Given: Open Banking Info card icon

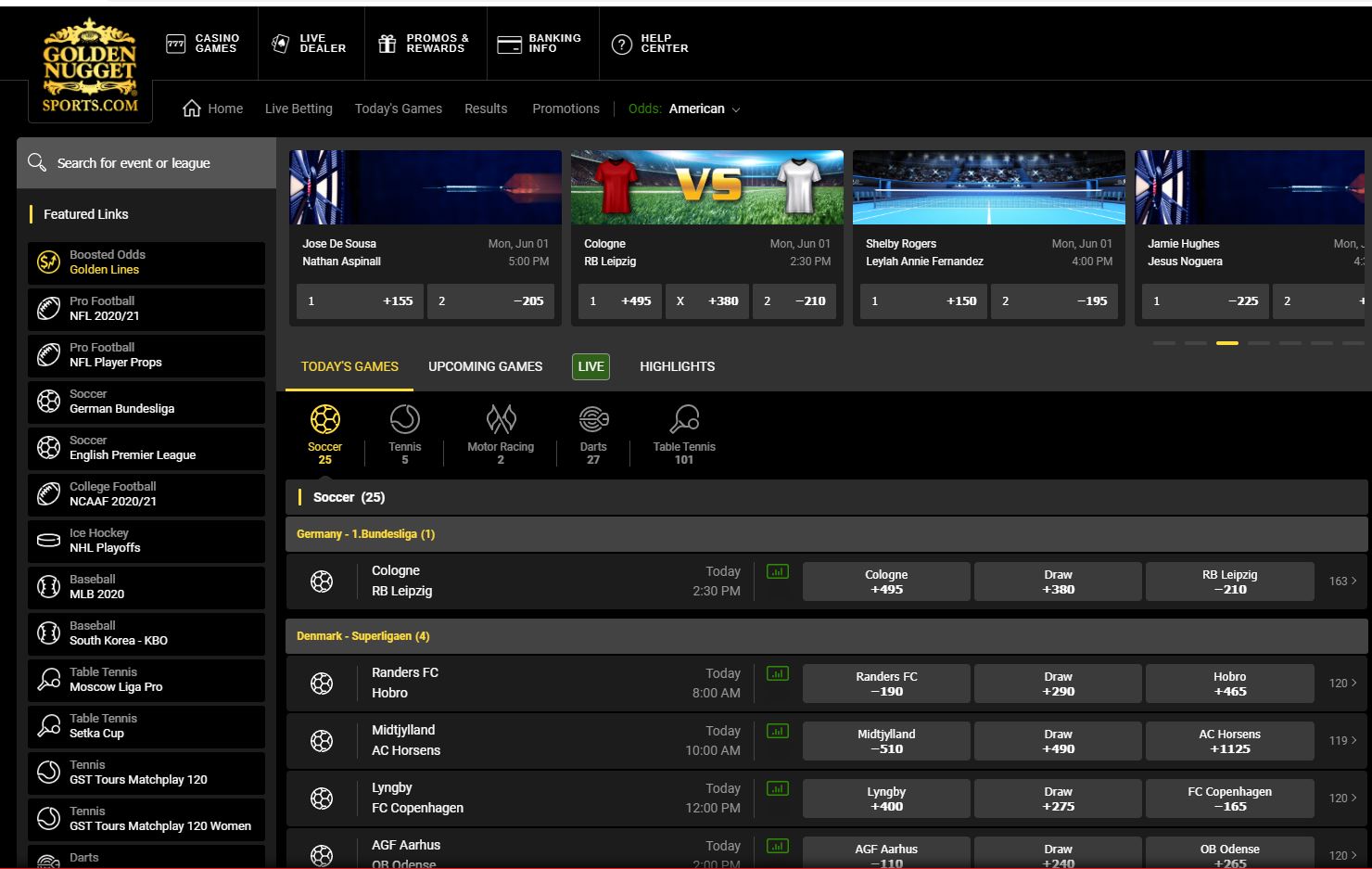Looking at the screenshot, I should pyautogui.click(x=510, y=45).
